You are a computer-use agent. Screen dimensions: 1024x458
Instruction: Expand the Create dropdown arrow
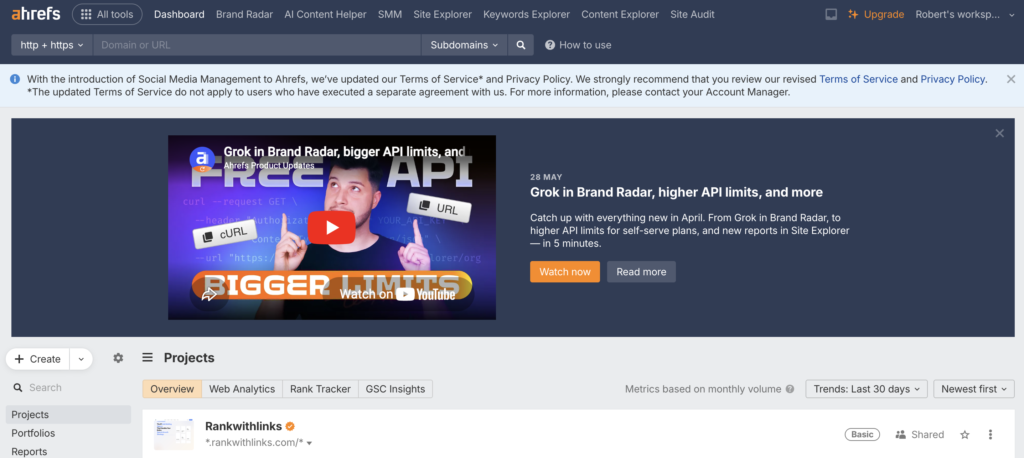81,359
